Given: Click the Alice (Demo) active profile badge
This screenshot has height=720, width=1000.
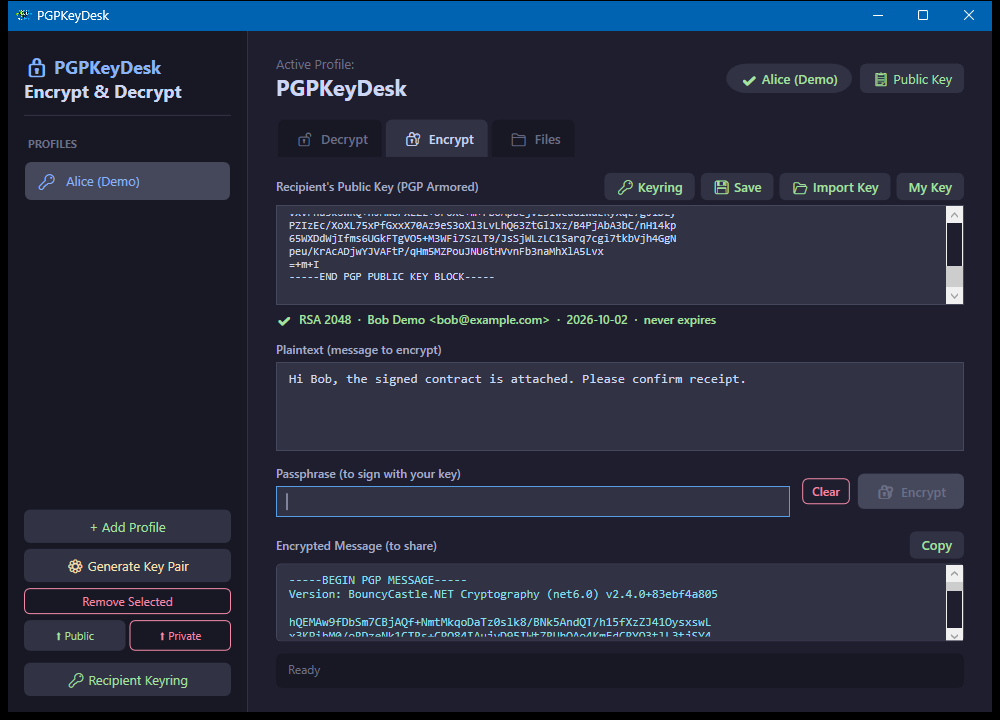Looking at the screenshot, I should [789, 79].
